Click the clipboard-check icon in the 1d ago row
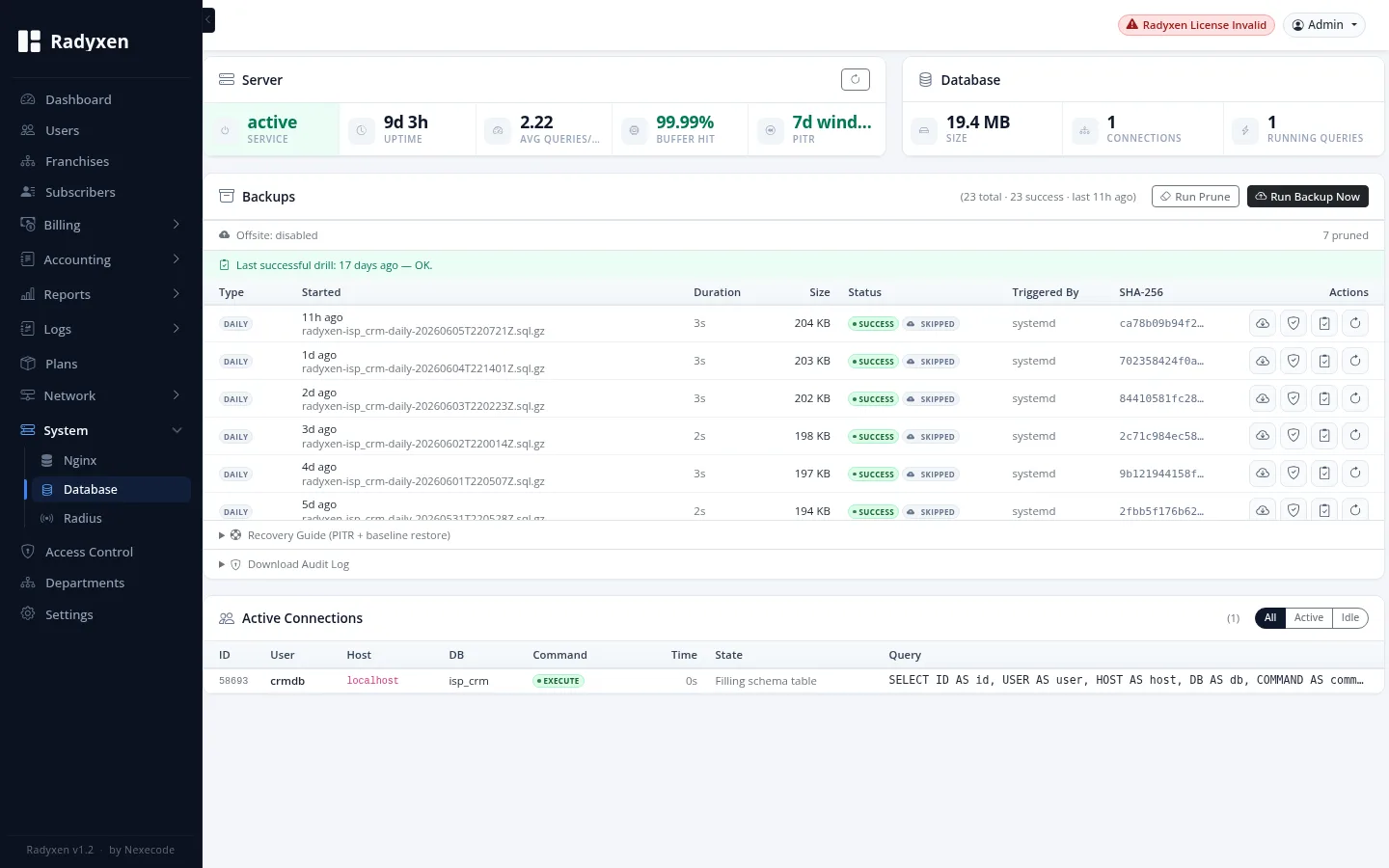The height and width of the screenshot is (868, 1389). coord(1324,362)
